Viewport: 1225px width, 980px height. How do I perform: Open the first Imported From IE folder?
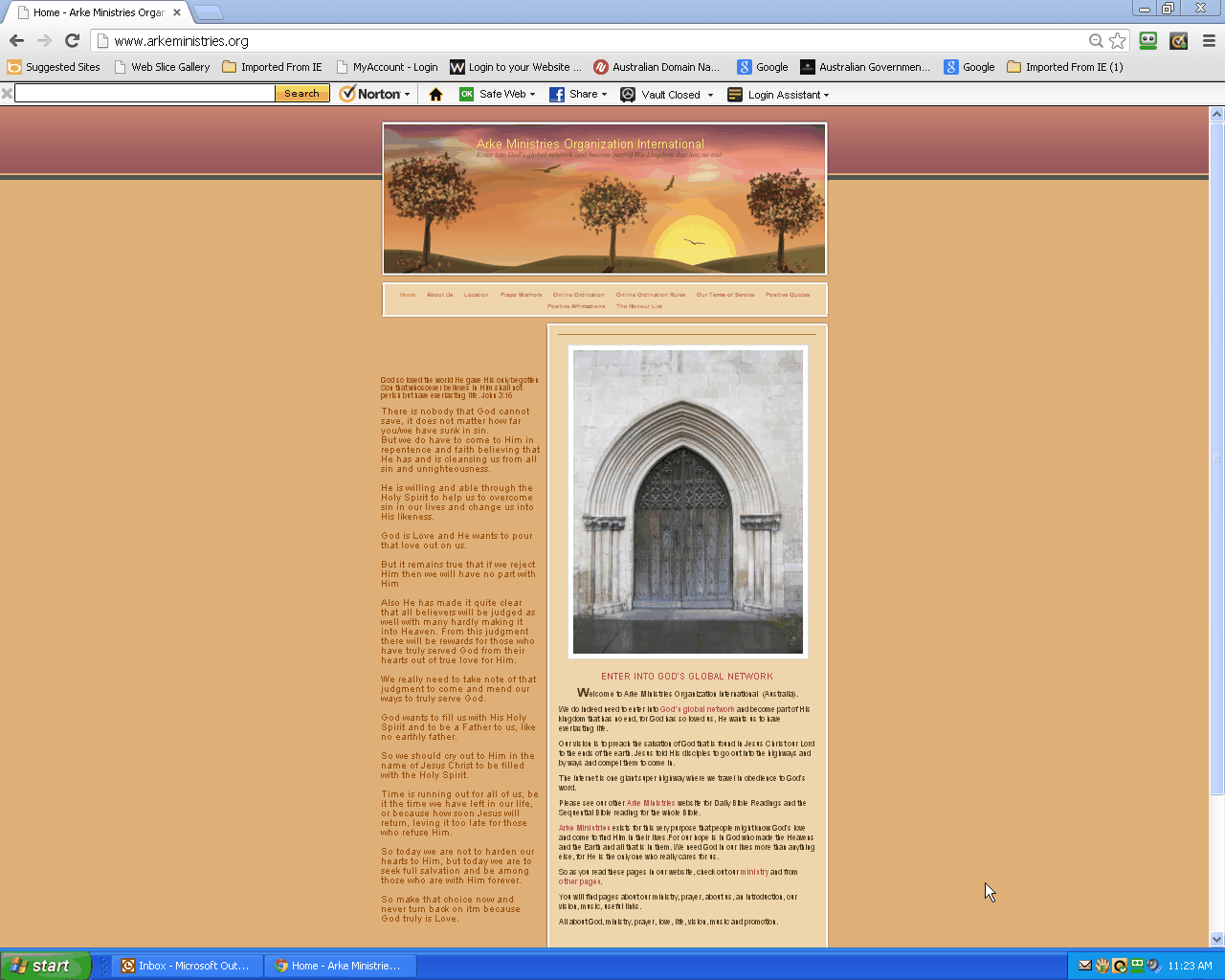(x=273, y=67)
